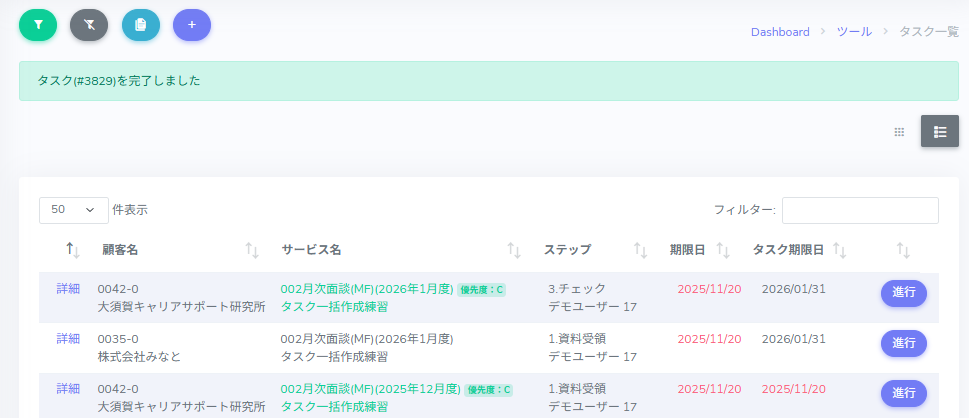Viewport: 969px width, 418px height.
Task: Click the blue clipboard icon button
Action: click(141, 25)
